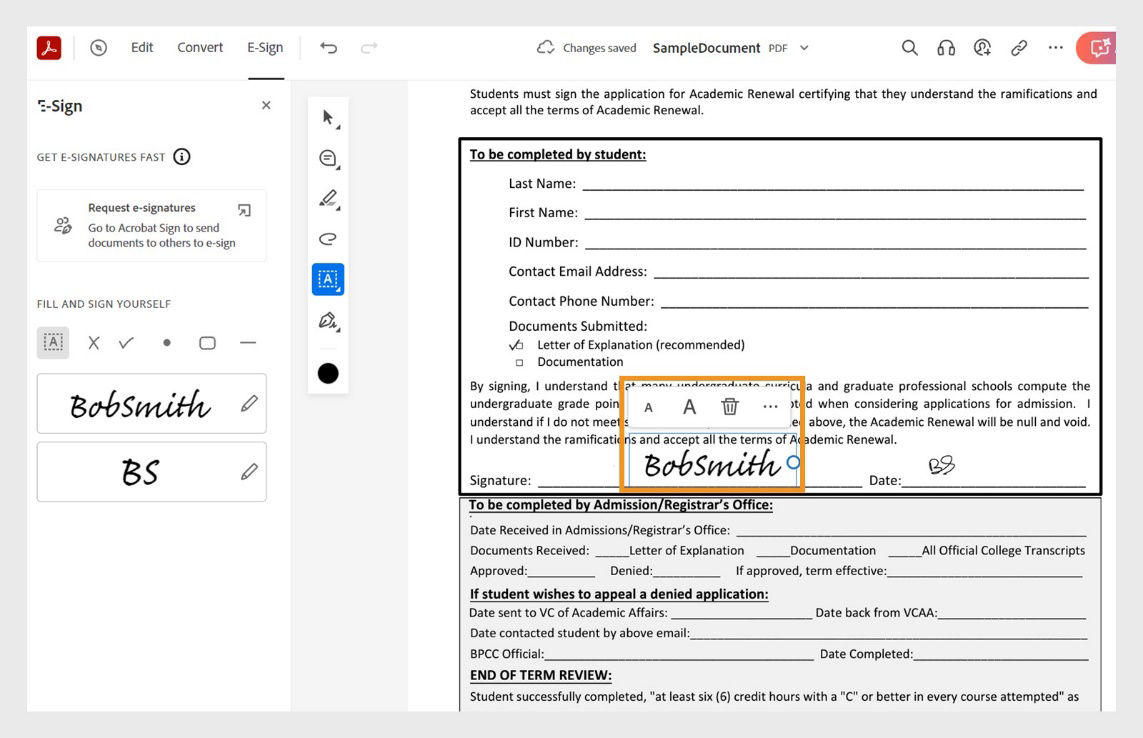Pick the selection arrow tool
This screenshot has width=1143, height=738.
coord(327,116)
